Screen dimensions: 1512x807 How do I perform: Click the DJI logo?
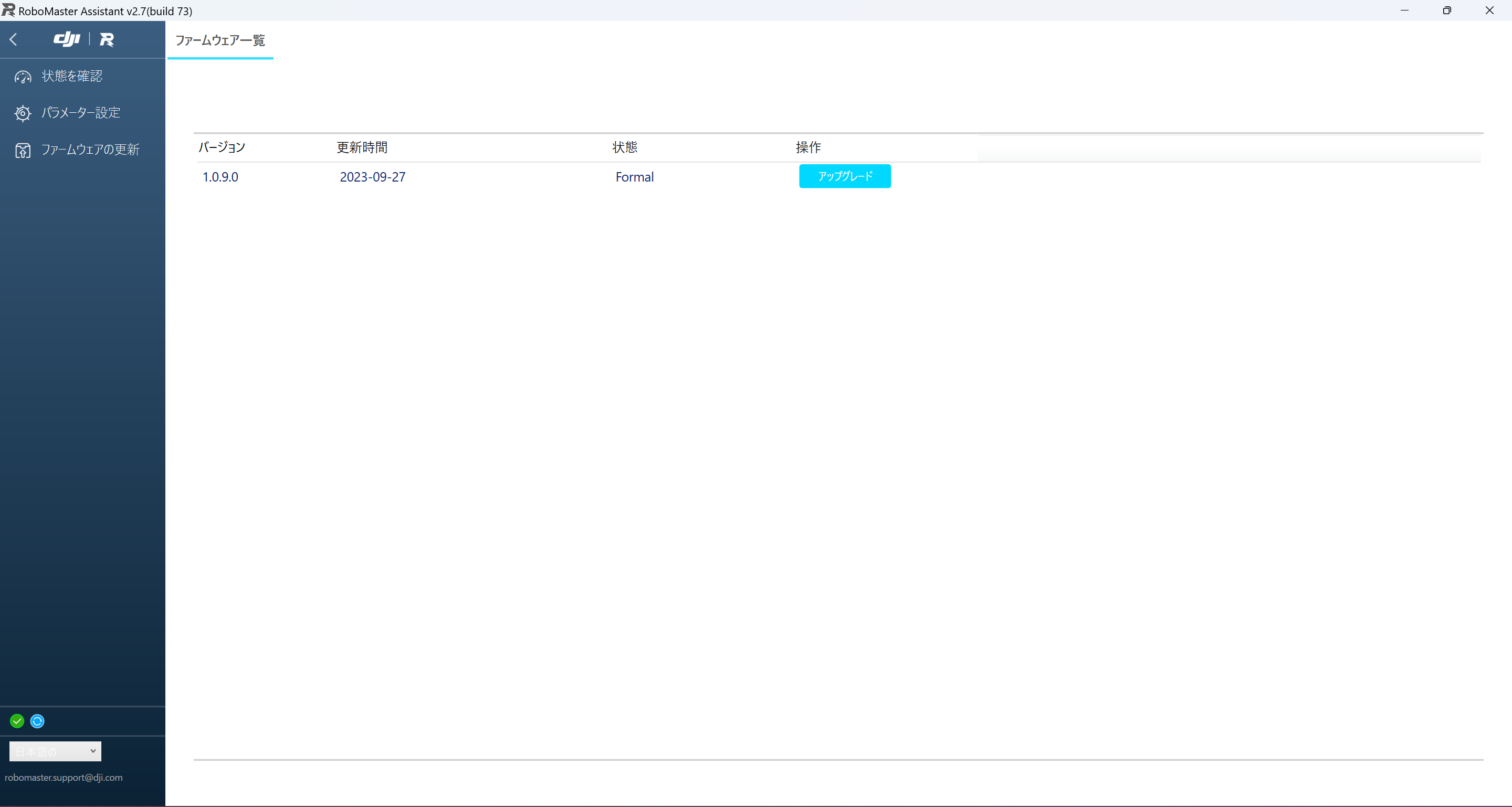pyautogui.click(x=66, y=39)
